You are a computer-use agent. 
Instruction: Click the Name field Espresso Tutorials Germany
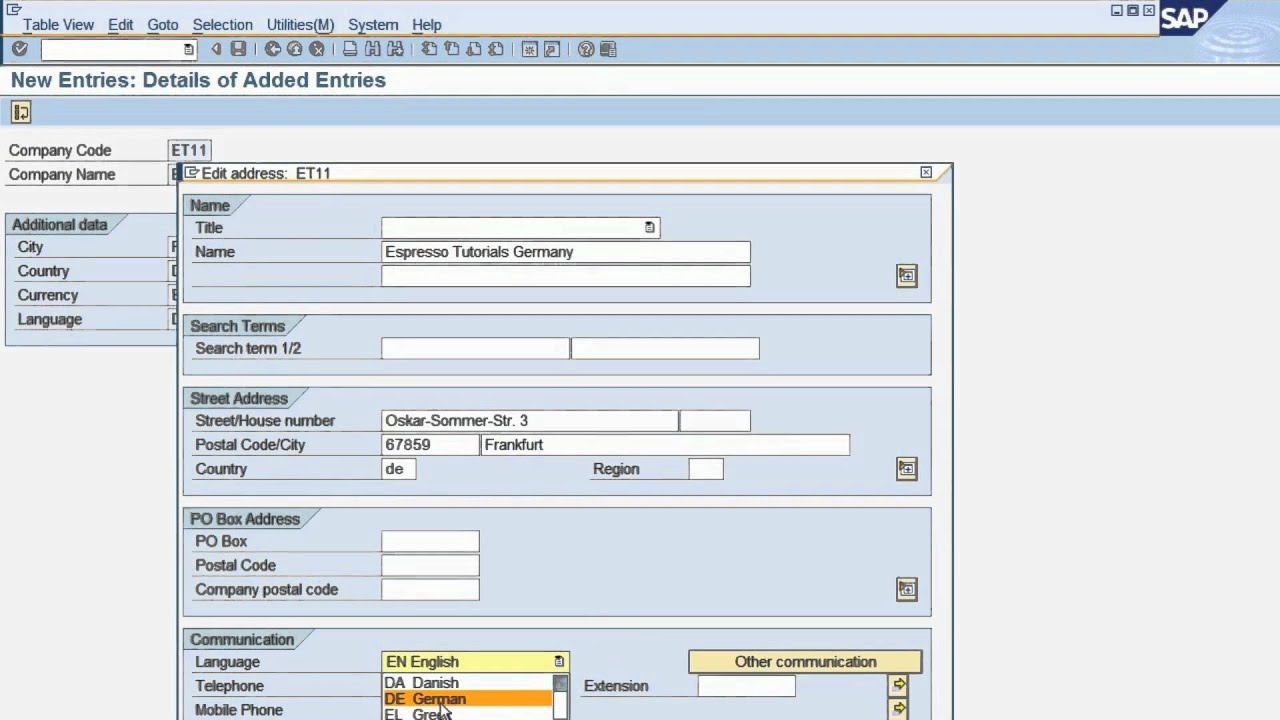click(x=565, y=252)
